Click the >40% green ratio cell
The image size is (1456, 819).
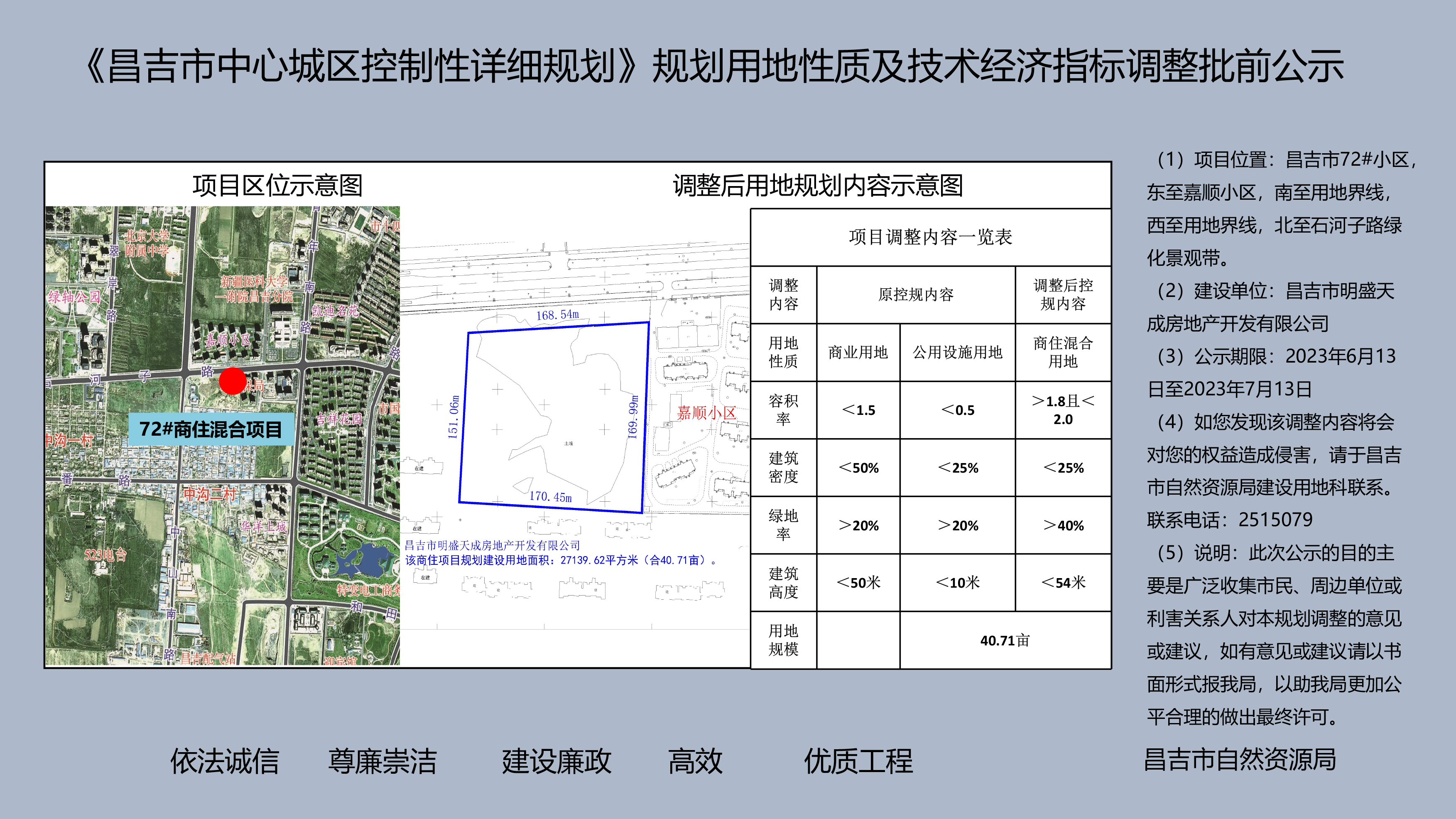(x=1063, y=525)
